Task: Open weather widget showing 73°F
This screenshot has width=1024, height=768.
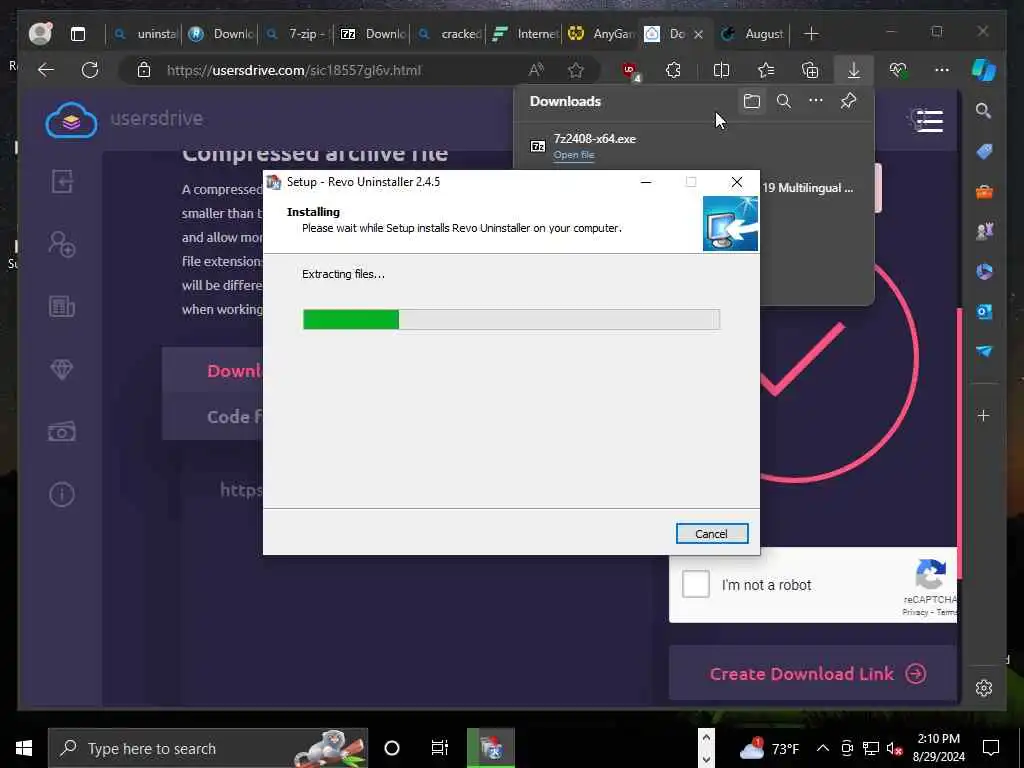Action: tap(769, 748)
